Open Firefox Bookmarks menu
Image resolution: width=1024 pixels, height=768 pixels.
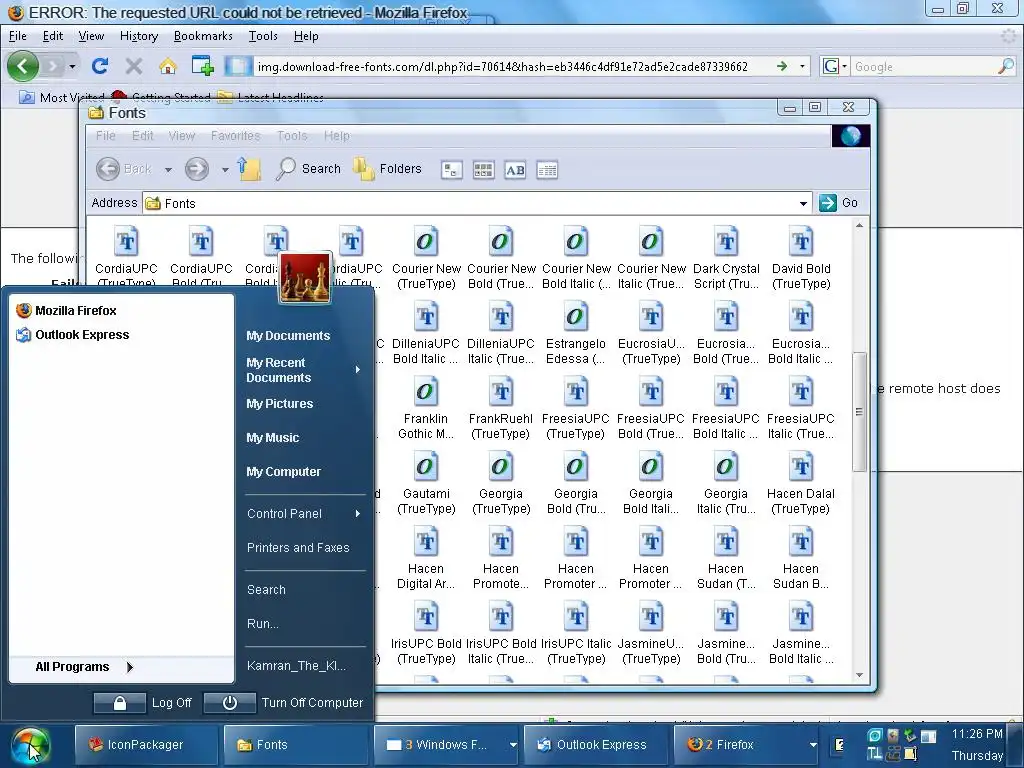click(x=203, y=36)
